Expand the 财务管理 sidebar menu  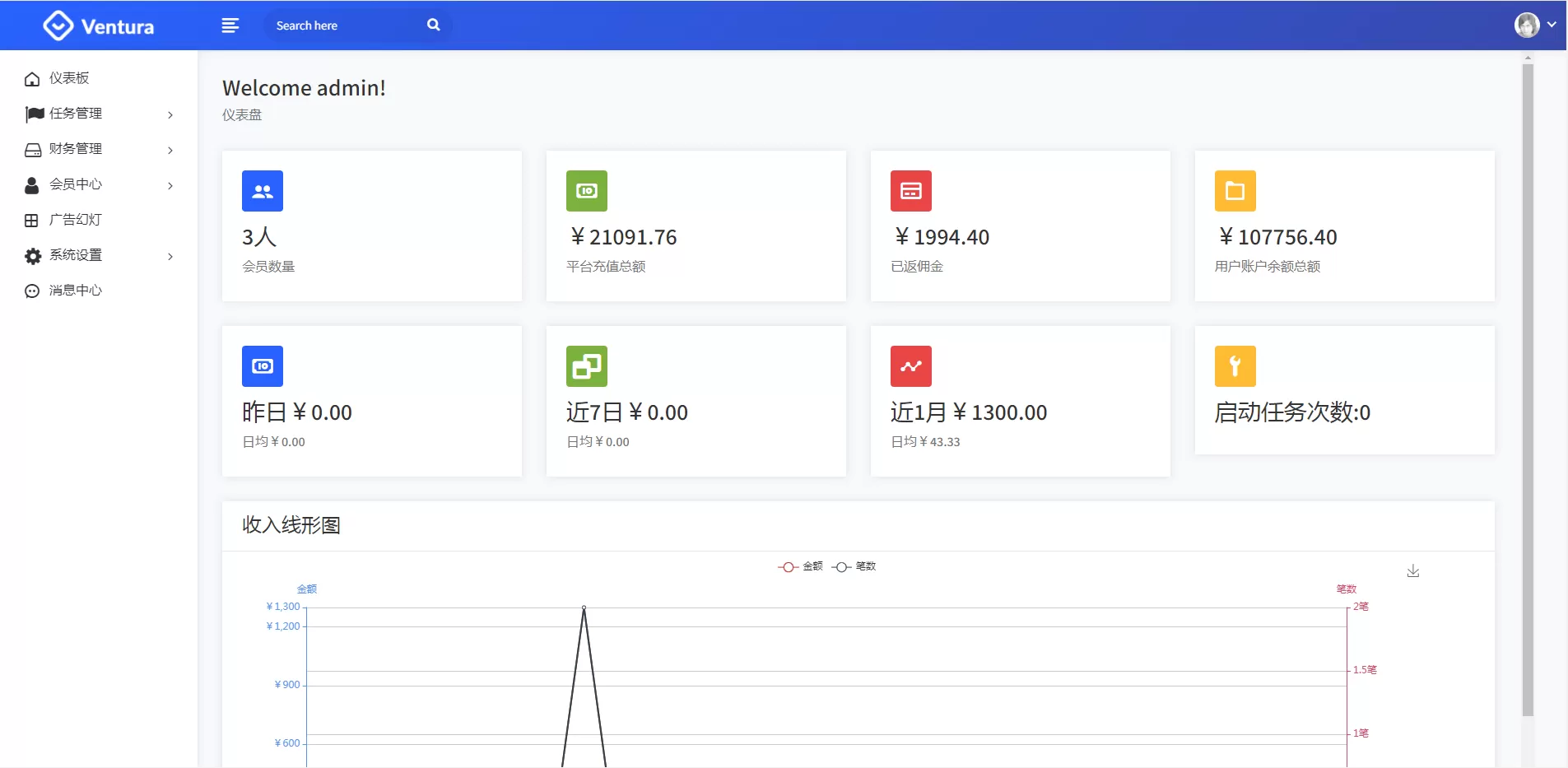tap(99, 149)
